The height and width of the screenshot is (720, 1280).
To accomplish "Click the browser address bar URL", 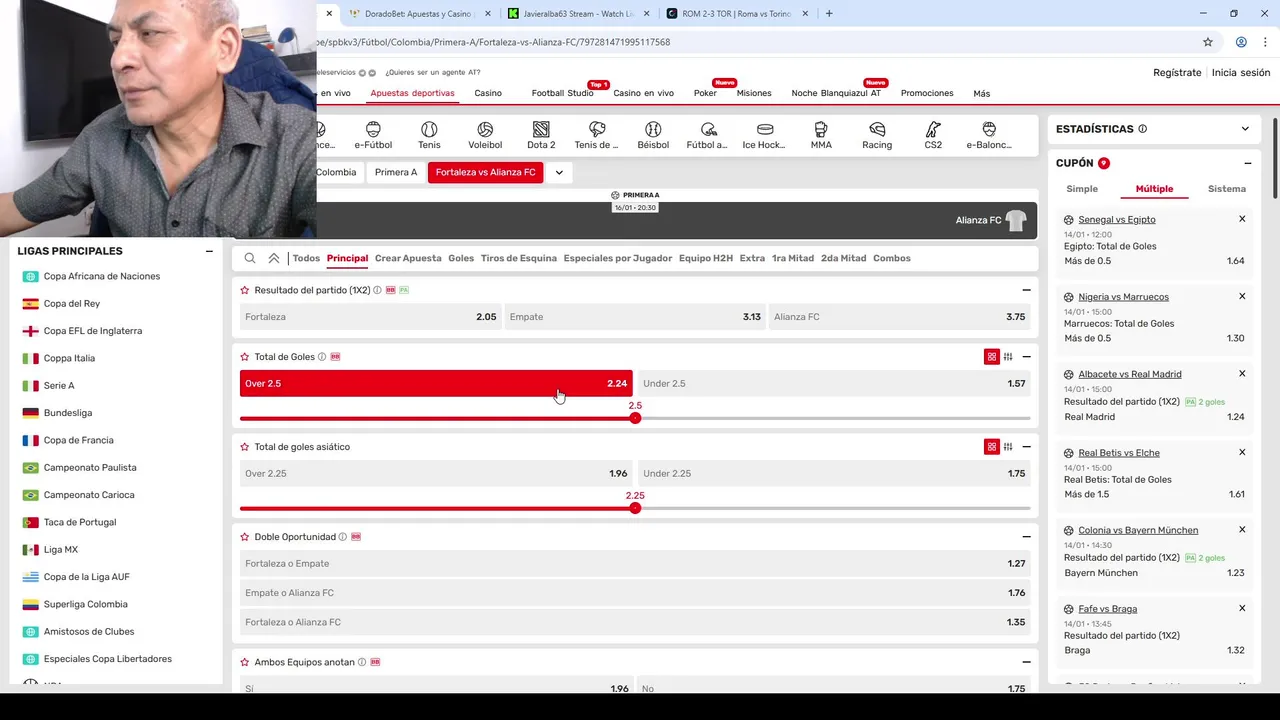I will tap(494, 42).
